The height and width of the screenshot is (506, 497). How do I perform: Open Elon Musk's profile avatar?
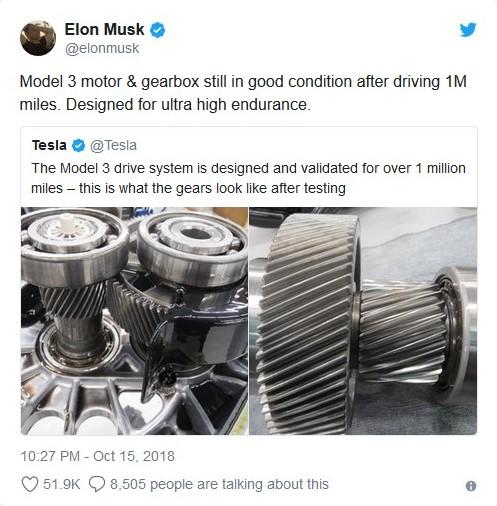tap(38, 38)
